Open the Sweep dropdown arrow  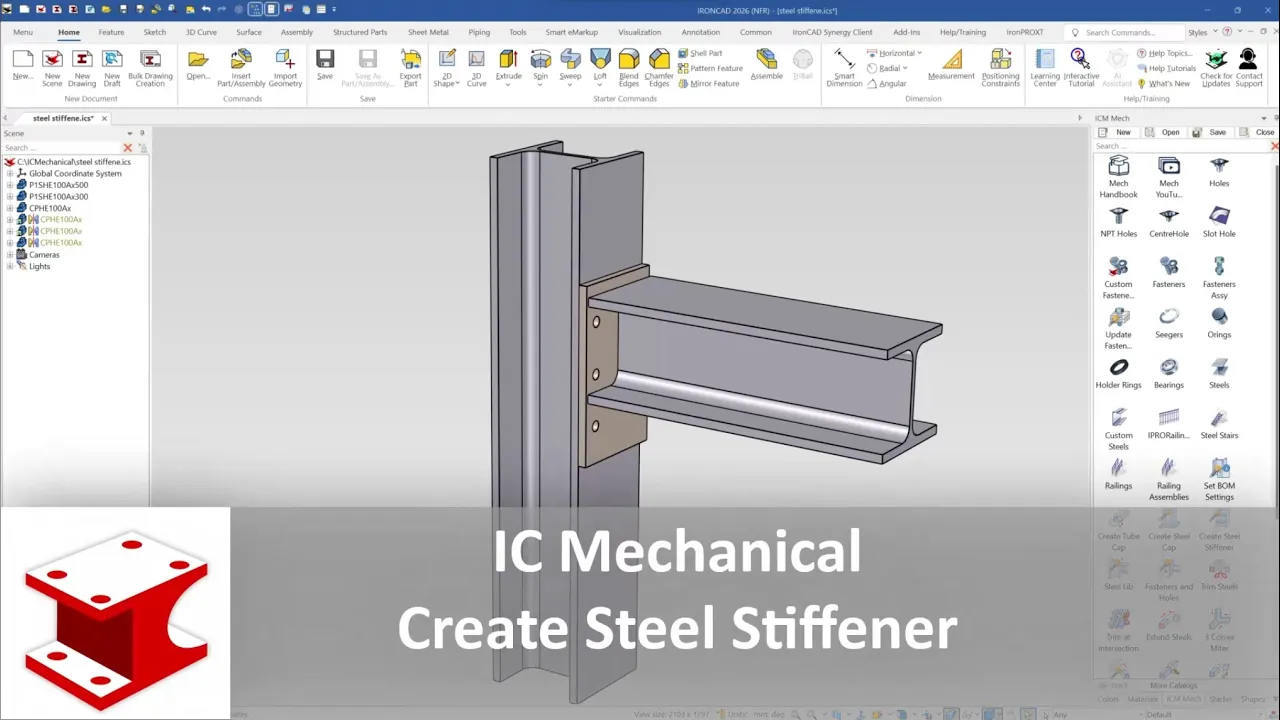570,84
